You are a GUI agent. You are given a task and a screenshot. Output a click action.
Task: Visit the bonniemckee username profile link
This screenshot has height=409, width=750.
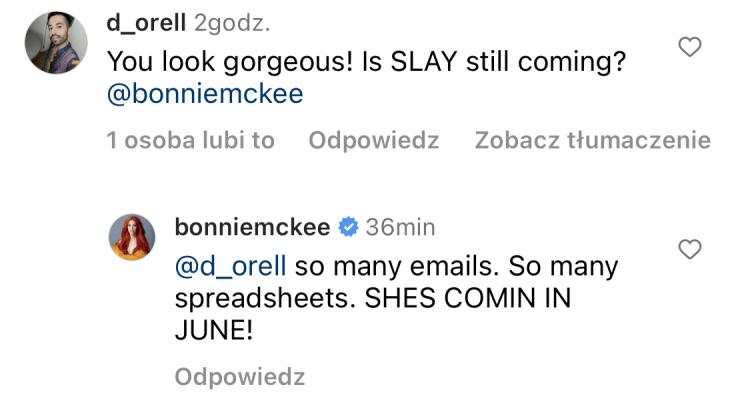point(252,228)
